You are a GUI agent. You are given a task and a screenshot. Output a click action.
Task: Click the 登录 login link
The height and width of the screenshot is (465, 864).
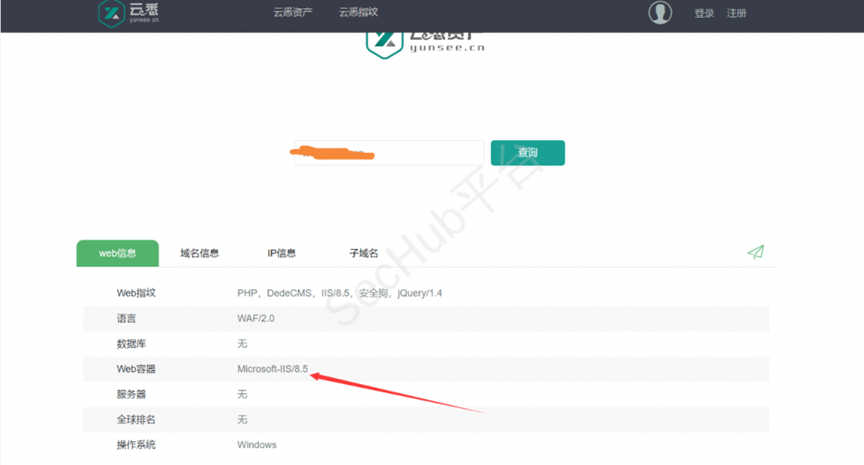pyautogui.click(x=704, y=14)
